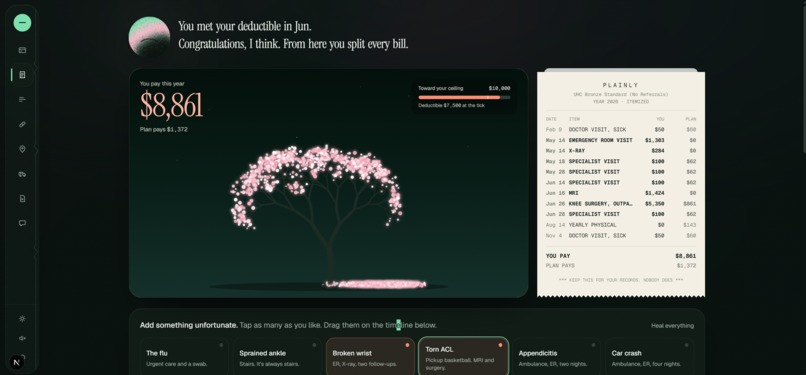
Task: Click "Deductible $7,500 at the tick" text
Action: point(451,105)
